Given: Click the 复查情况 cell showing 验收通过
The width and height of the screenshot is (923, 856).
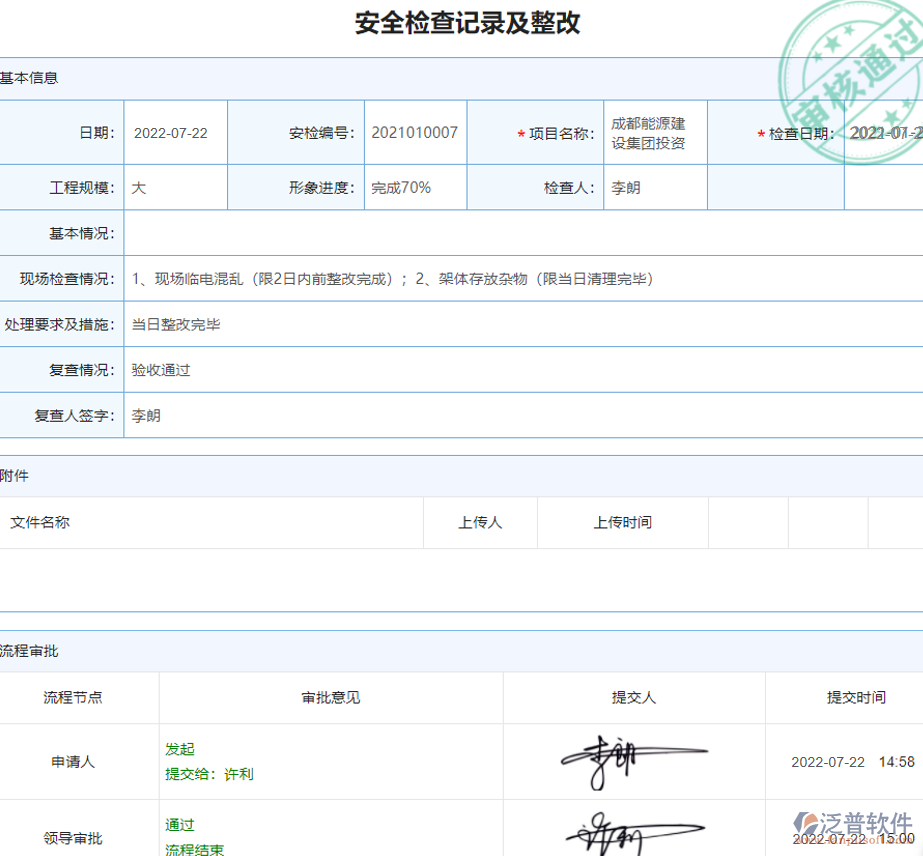Looking at the screenshot, I should pyautogui.click(x=160, y=370).
